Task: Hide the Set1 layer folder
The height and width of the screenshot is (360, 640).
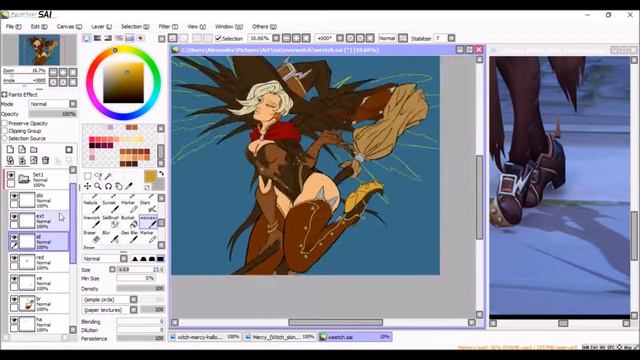Action: (11, 176)
